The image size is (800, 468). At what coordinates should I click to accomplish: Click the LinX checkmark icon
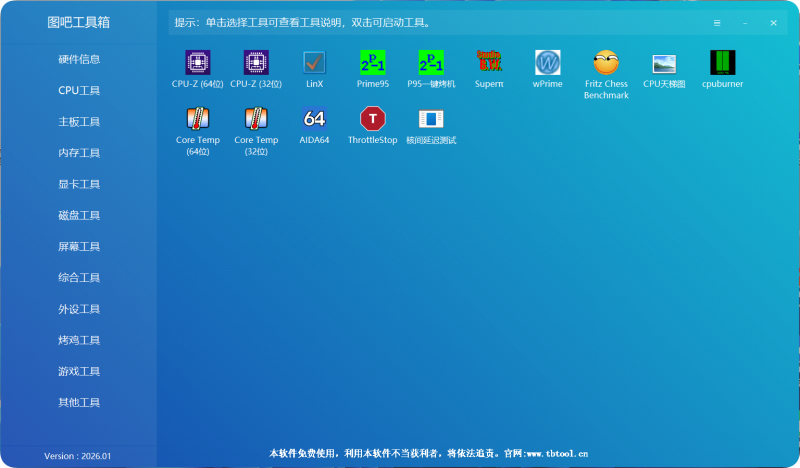(x=314, y=63)
